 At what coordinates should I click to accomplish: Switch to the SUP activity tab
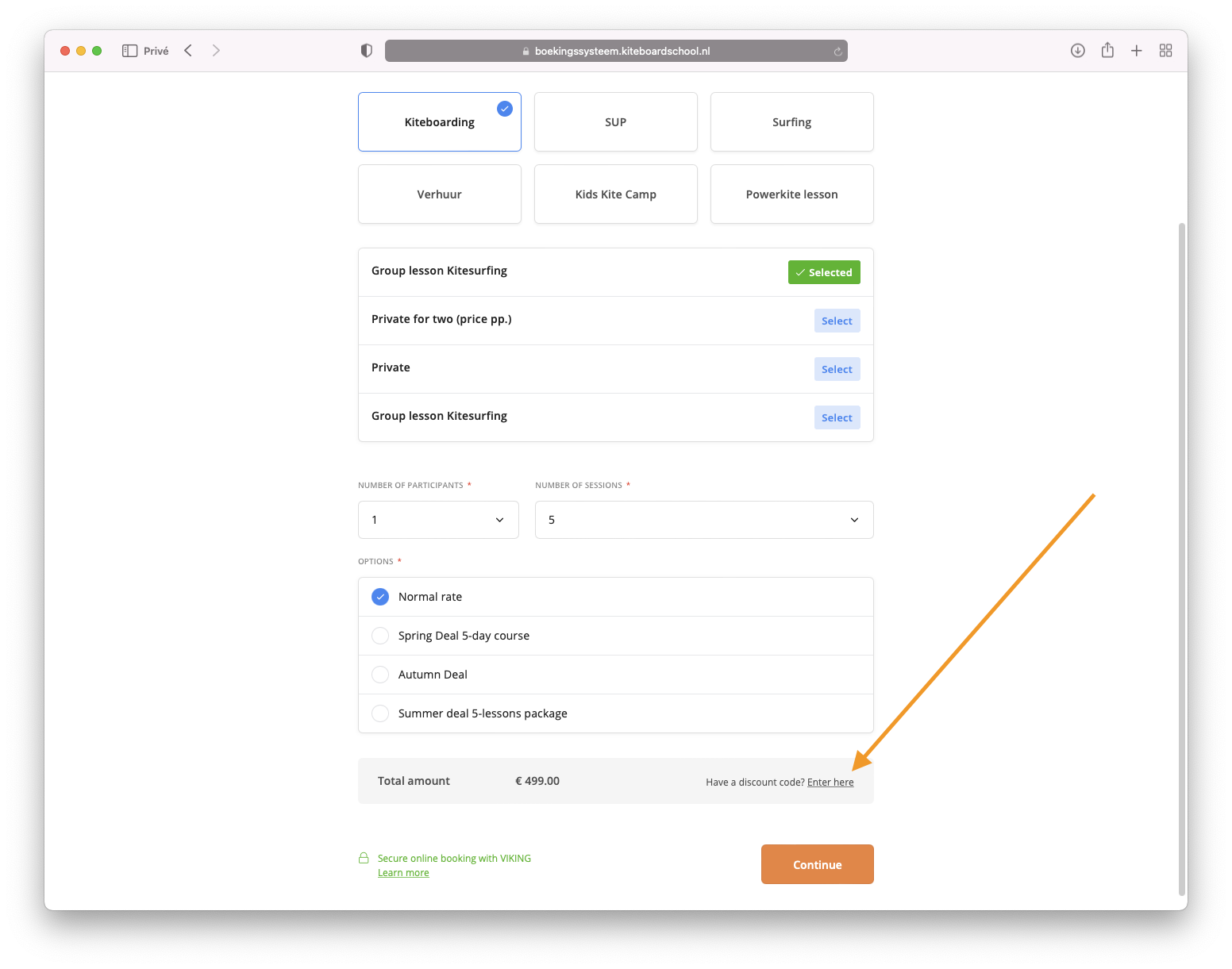point(615,122)
